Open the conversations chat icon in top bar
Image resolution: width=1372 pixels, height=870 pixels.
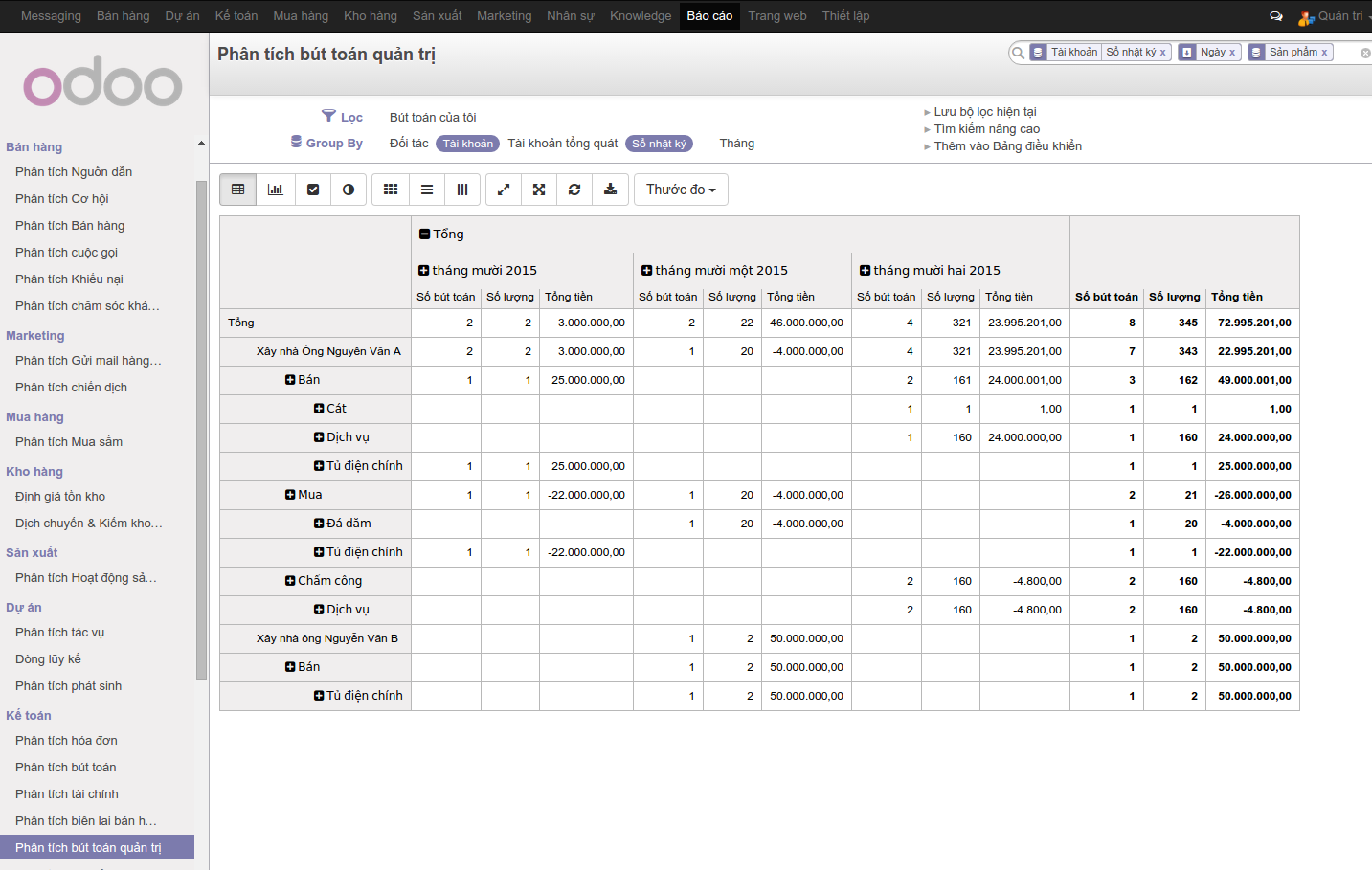tap(1275, 16)
